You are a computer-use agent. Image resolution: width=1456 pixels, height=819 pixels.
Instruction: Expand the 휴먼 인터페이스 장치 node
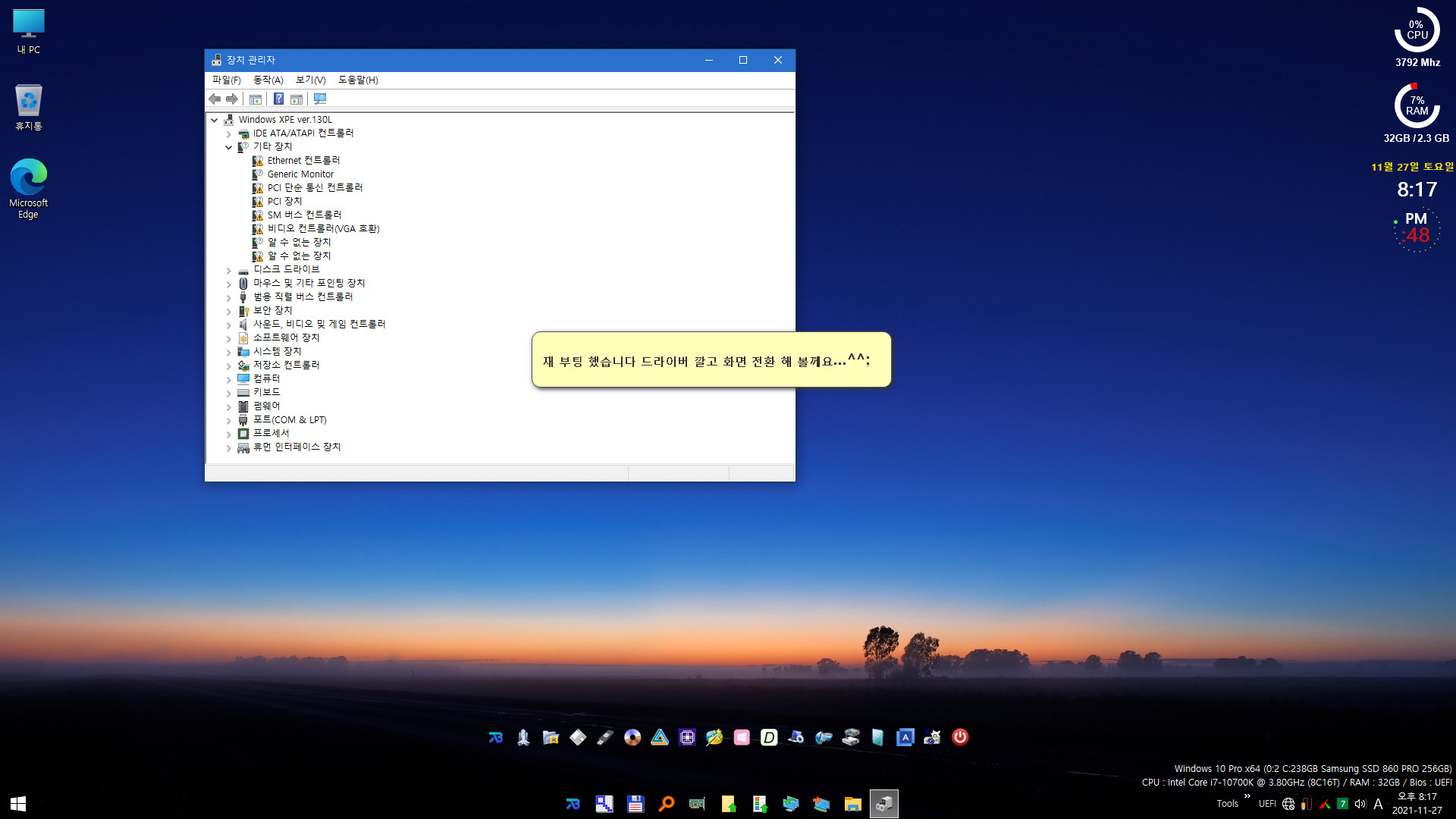click(229, 447)
